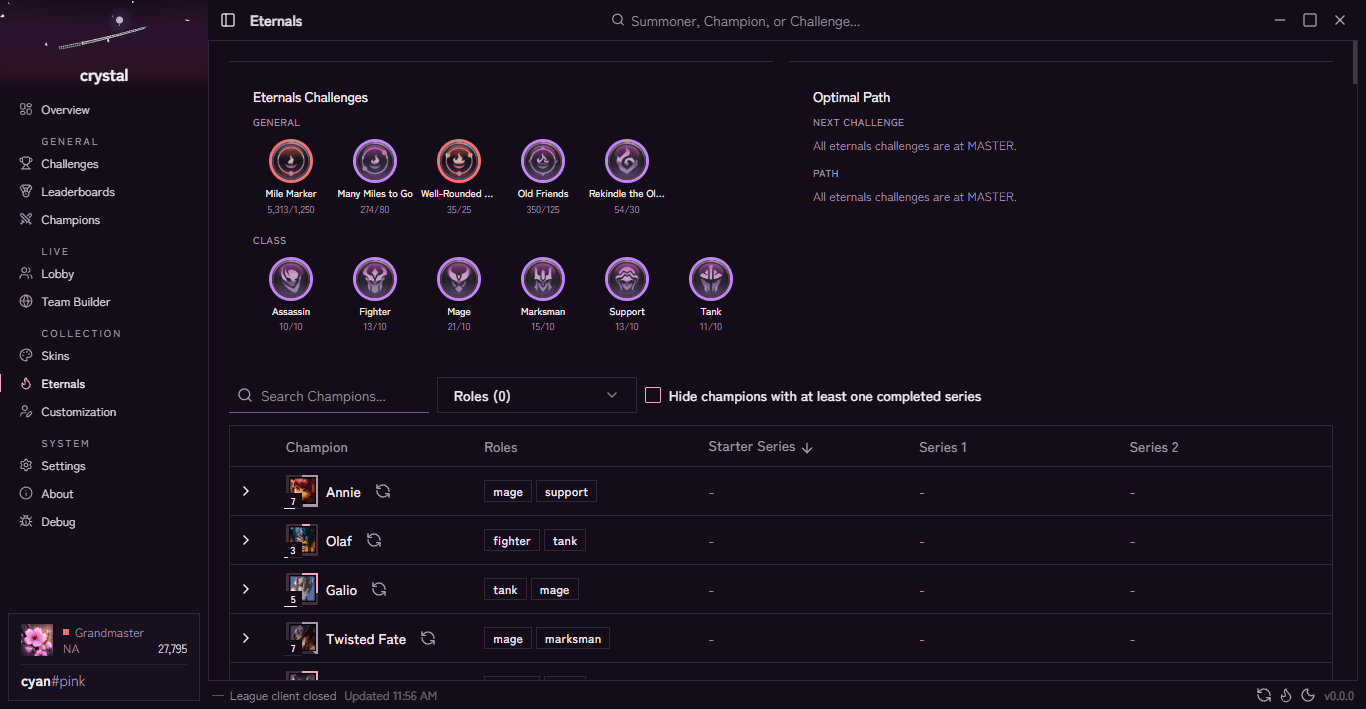Viewport: 1366px width, 709px height.
Task: Select the Old Friends challenge badge
Action: pos(543,161)
